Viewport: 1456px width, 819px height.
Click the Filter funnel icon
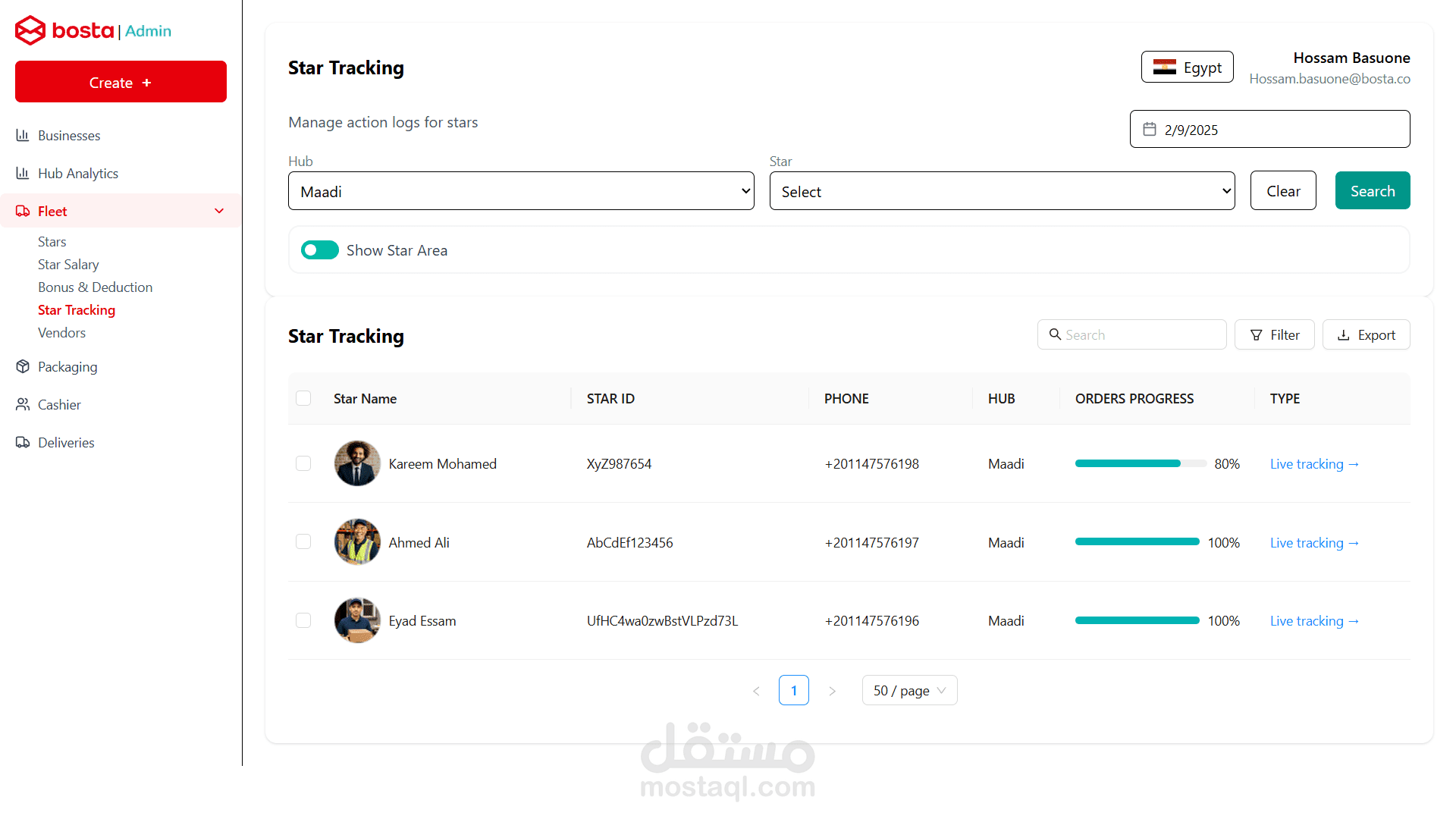(1257, 334)
